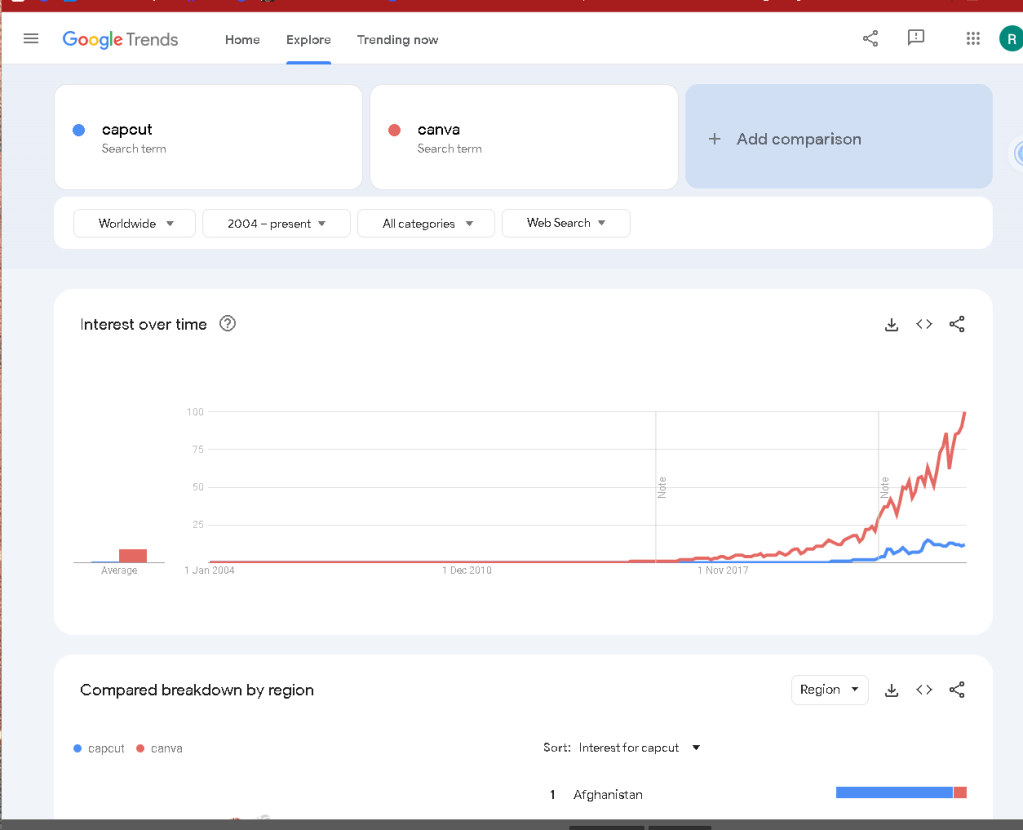This screenshot has width=1023, height=830.
Task: Click the 'Compared breakdown by region' heading
Action: pyautogui.click(x=197, y=690)
